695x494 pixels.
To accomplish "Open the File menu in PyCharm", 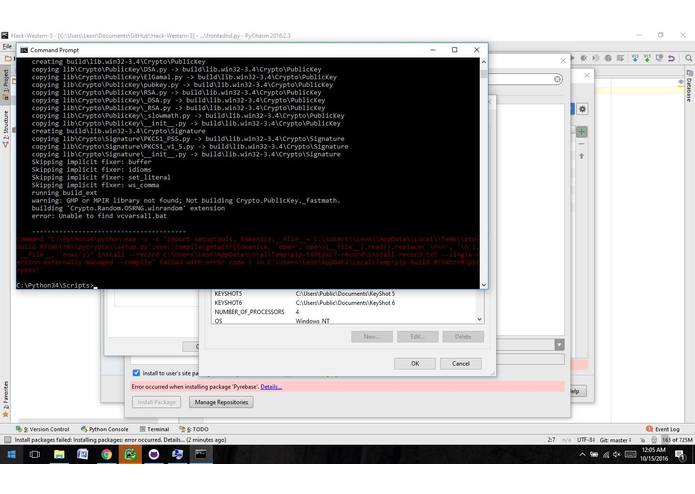I will tap(7, 46).
